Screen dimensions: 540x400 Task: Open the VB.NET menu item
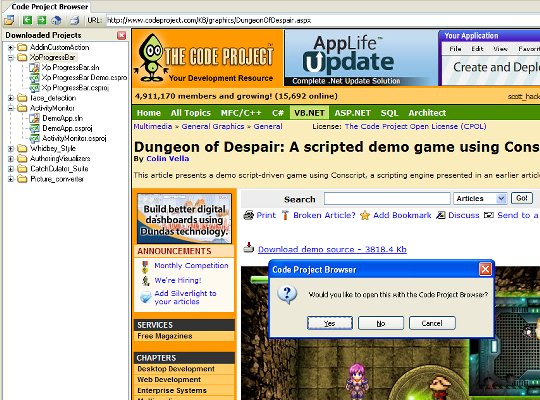click(309, 113)
